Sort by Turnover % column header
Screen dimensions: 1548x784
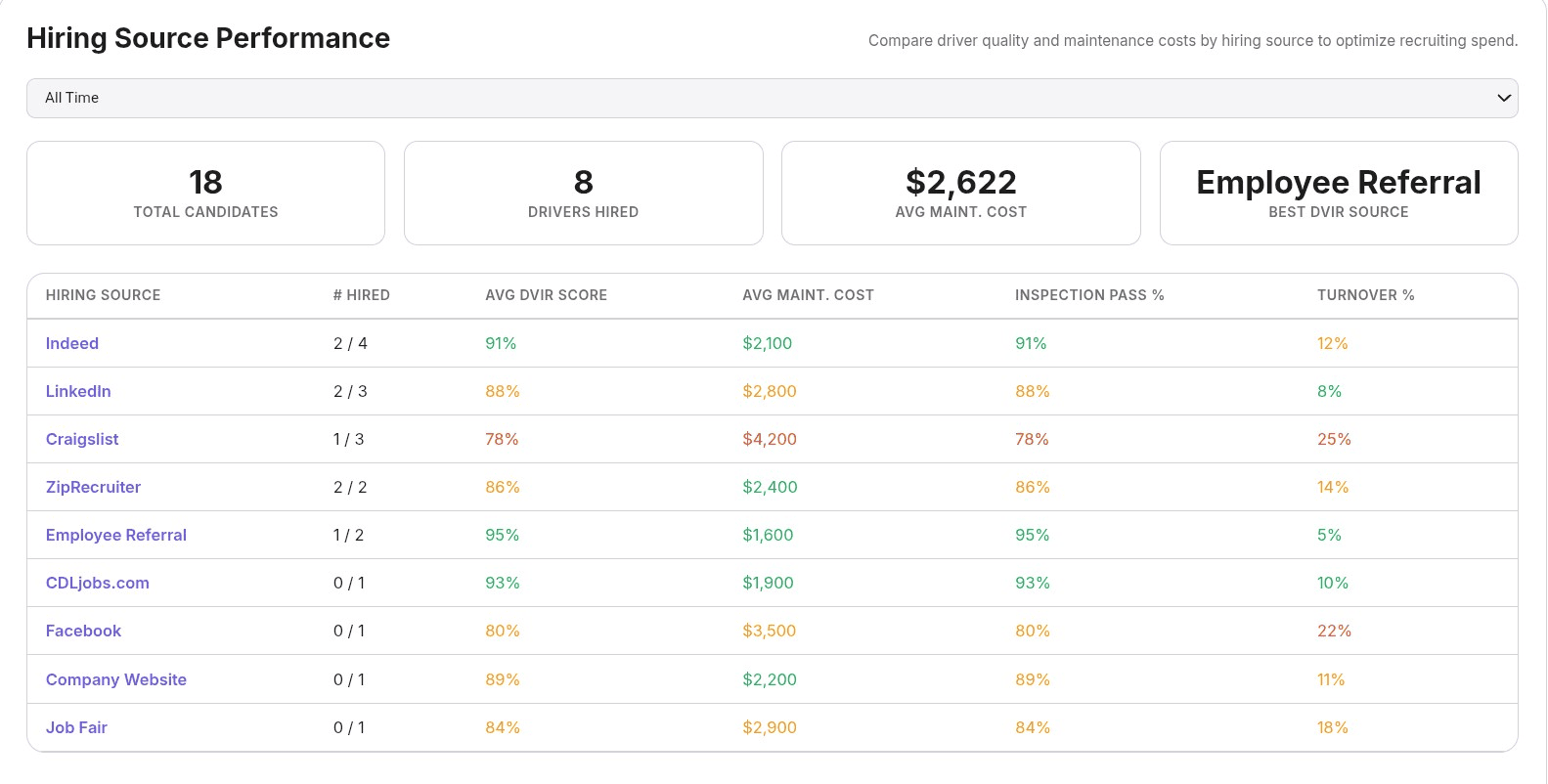(1365, 295)
